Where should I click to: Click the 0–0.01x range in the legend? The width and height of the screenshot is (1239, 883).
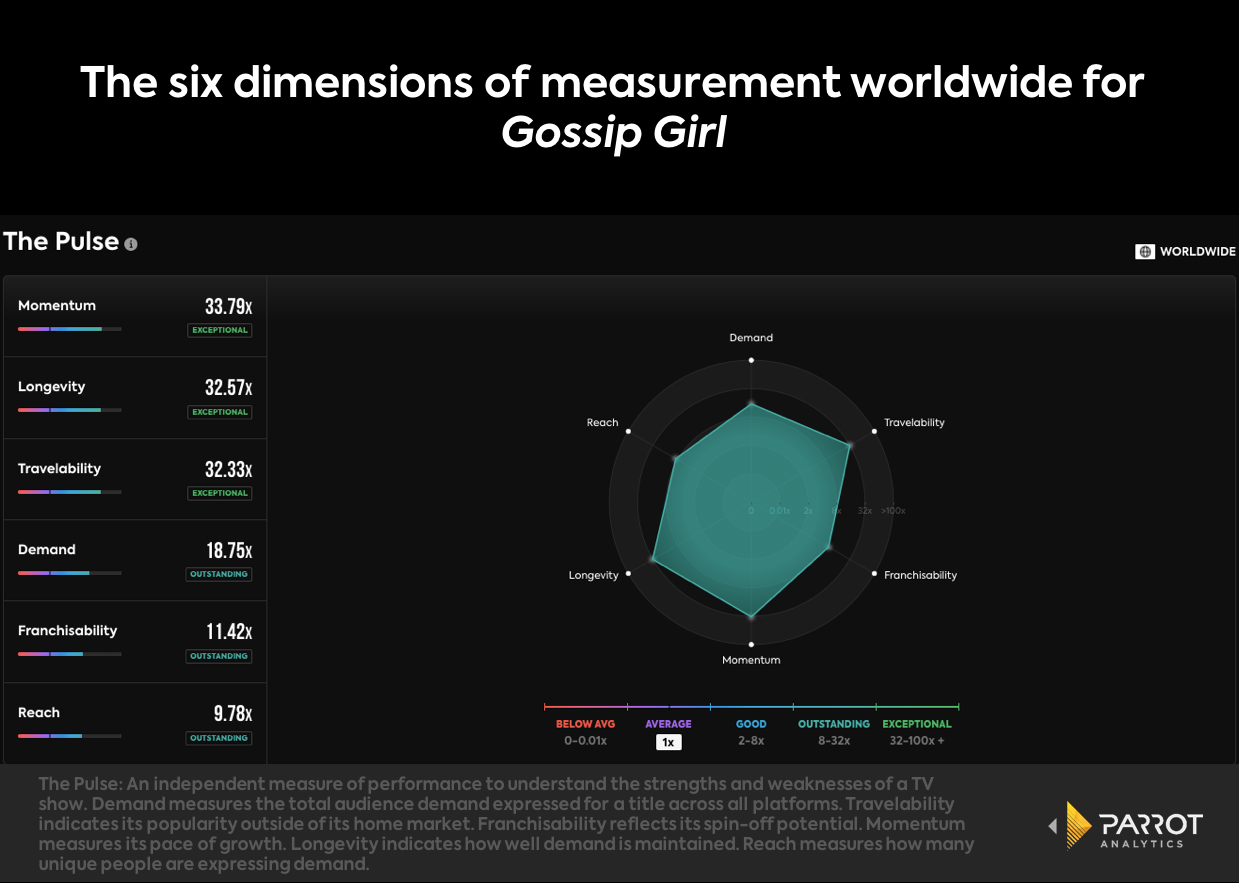[586, 741]
